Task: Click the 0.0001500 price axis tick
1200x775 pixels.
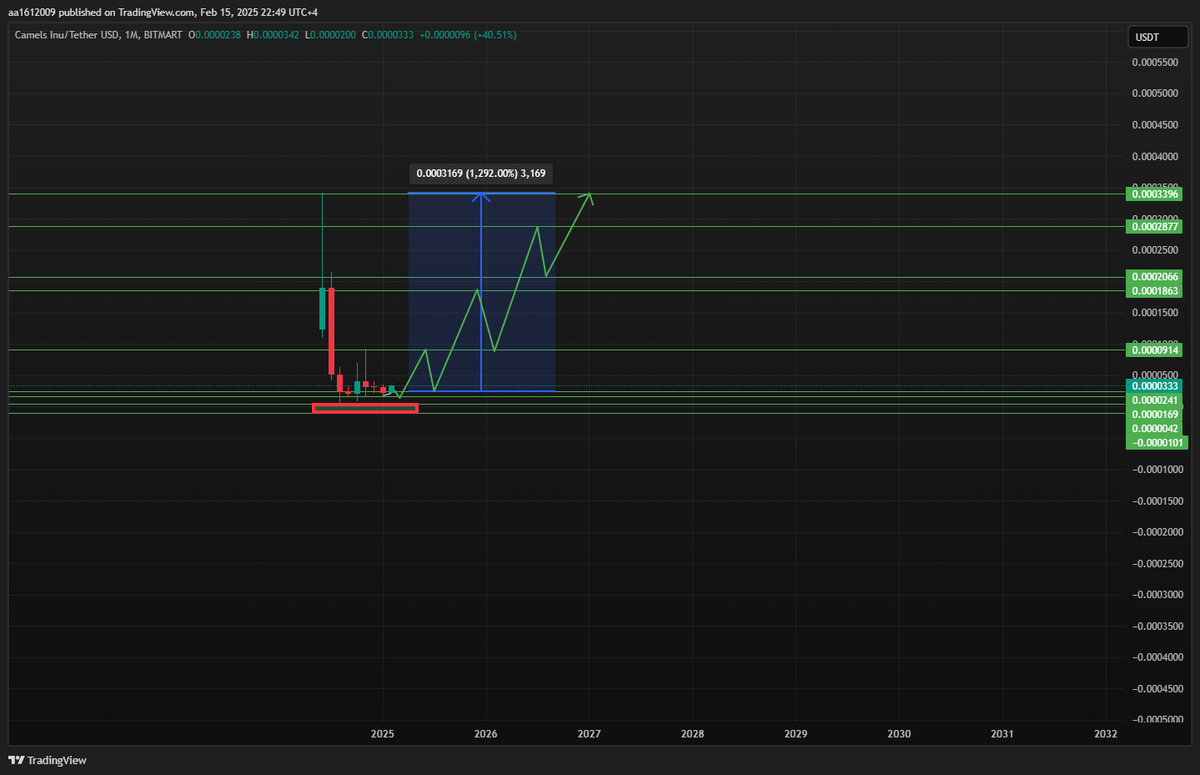Action: pos(1155,313)
